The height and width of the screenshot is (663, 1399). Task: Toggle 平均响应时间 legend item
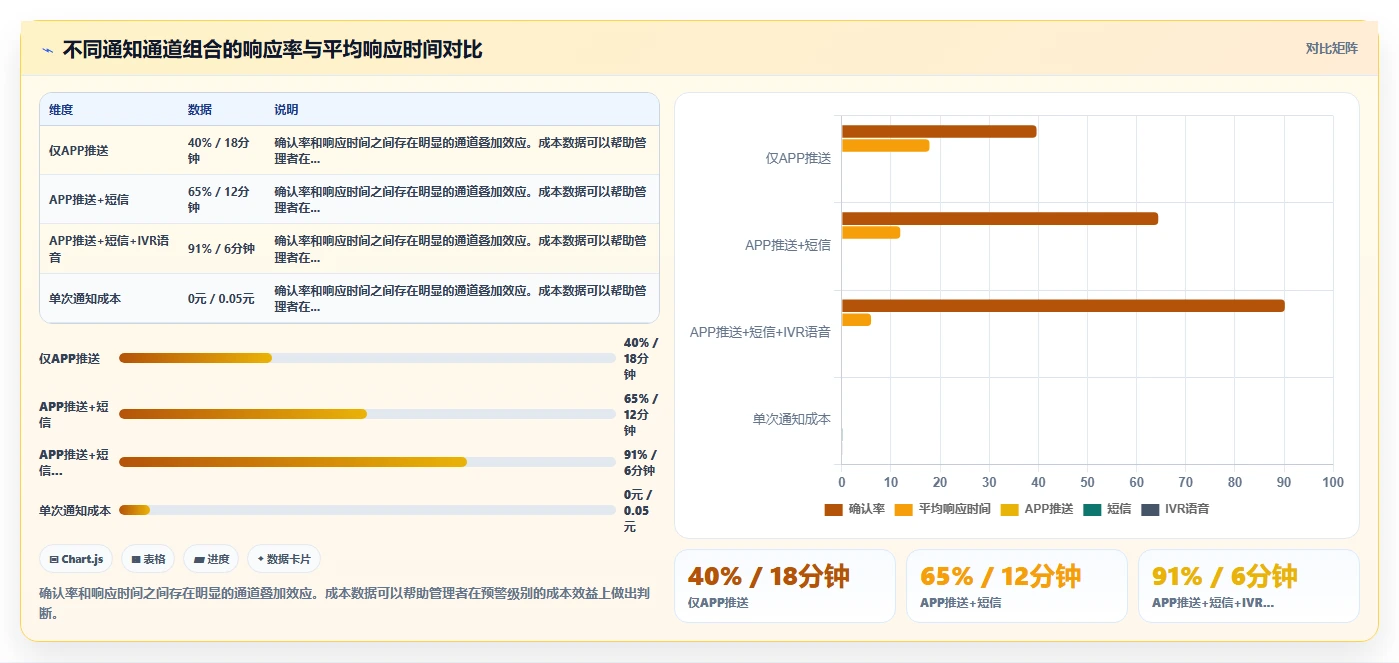(942, 509)
